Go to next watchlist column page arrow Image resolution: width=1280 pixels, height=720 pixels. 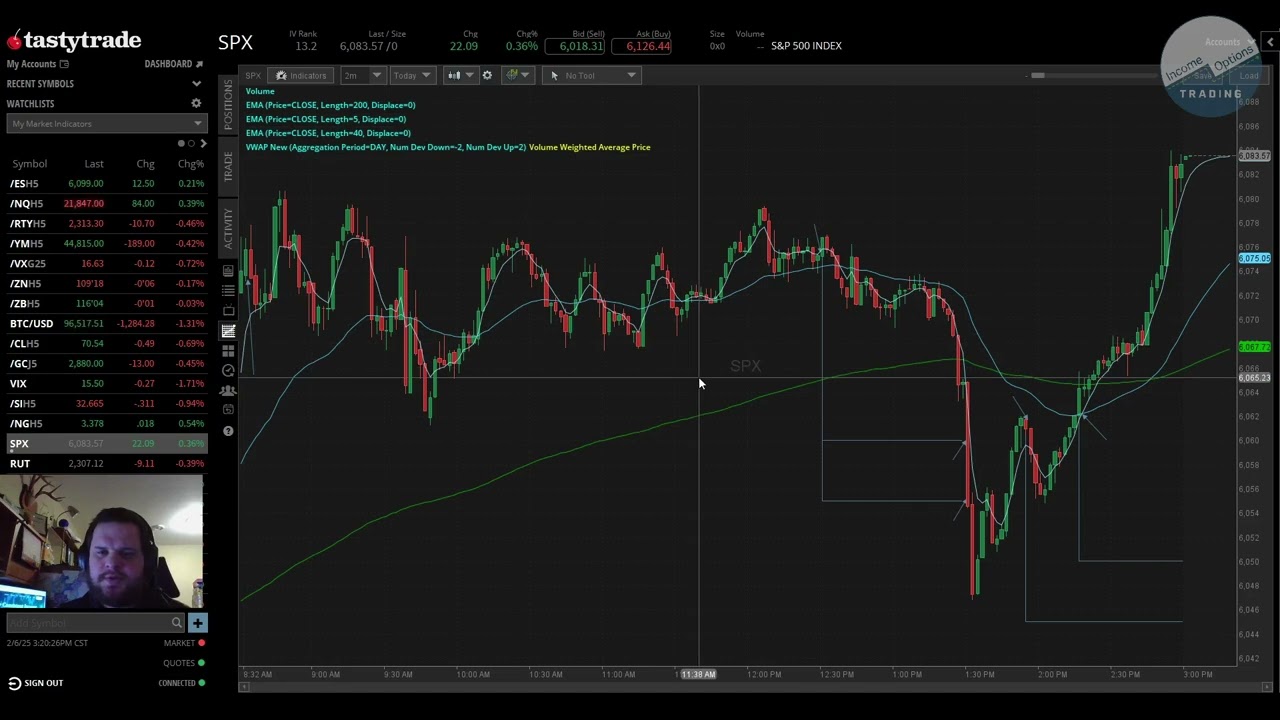coord(203,144)
